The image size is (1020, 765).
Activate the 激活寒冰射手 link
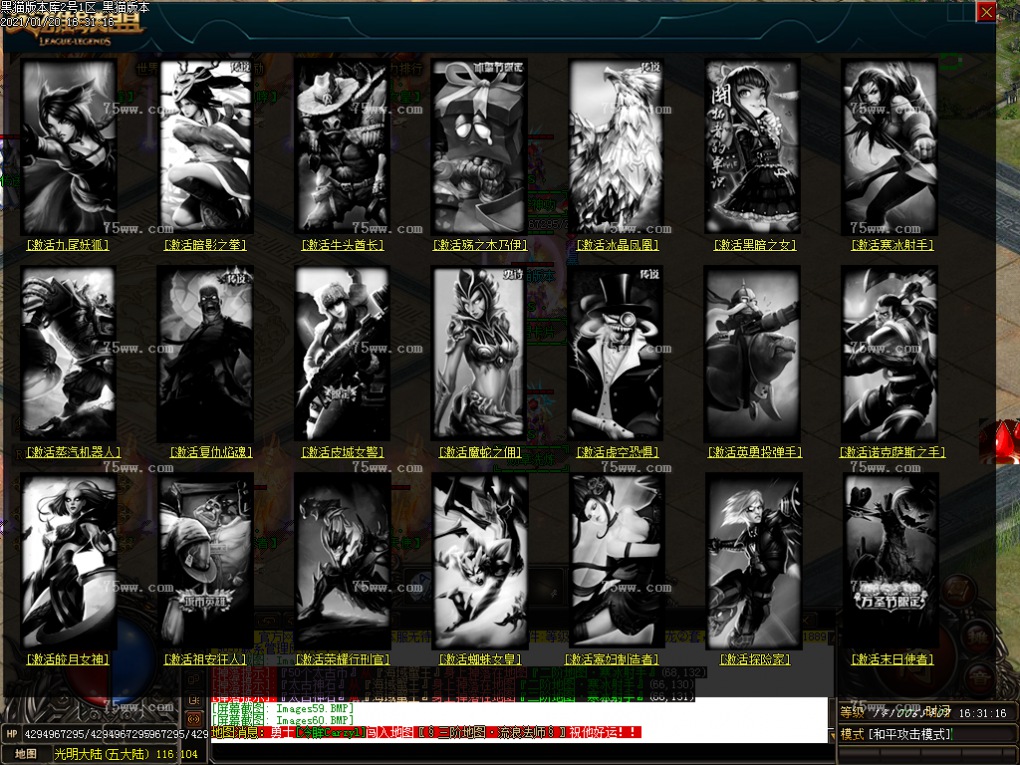click(x=892, y=245)
